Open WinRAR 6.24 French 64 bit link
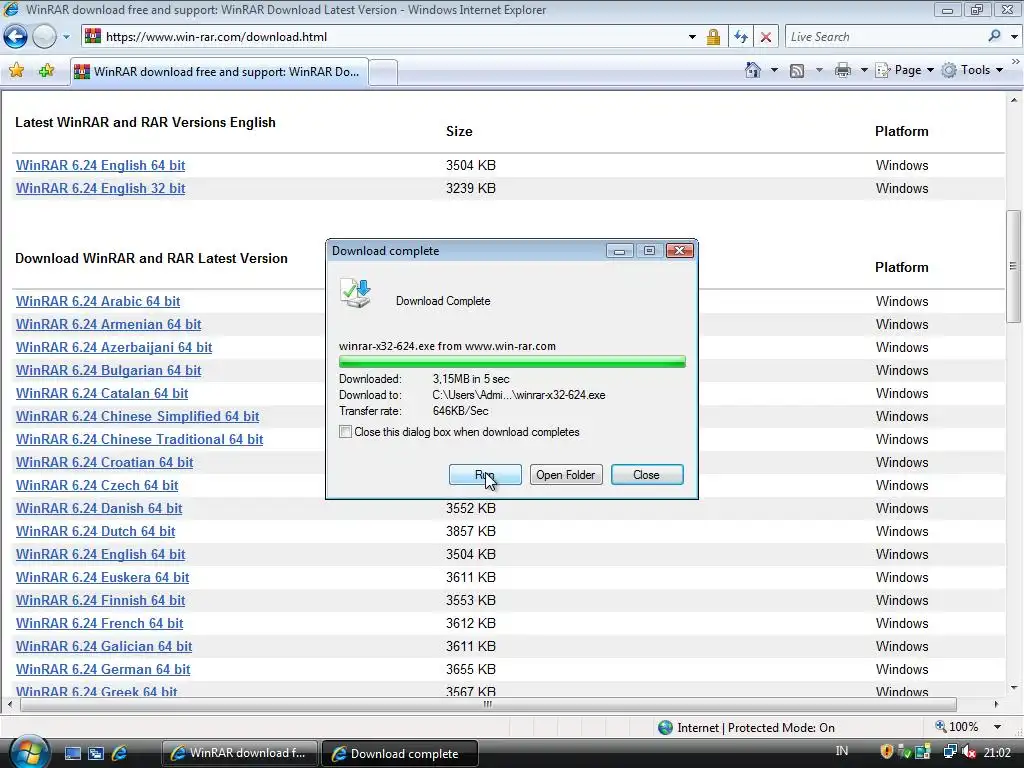This screenshot has width=1024, height=768. [x=99, y=623]
